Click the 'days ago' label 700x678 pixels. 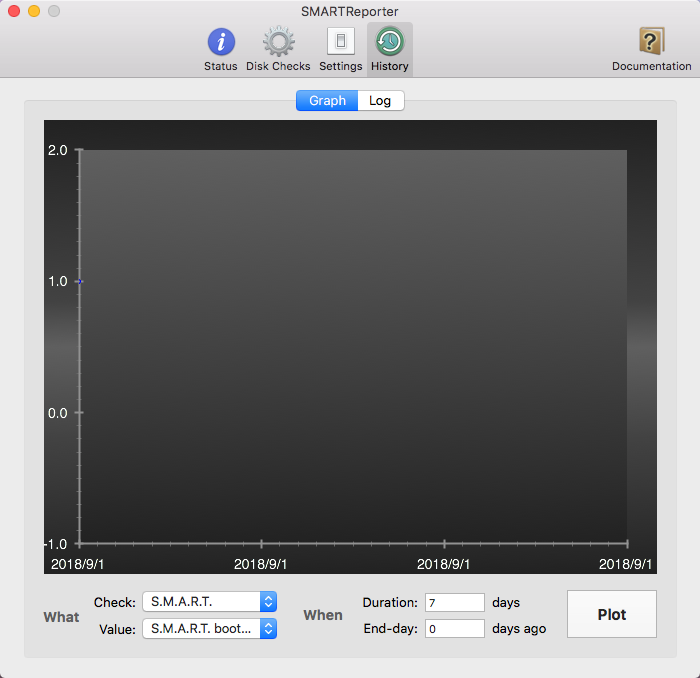click(x=519, y=628)
